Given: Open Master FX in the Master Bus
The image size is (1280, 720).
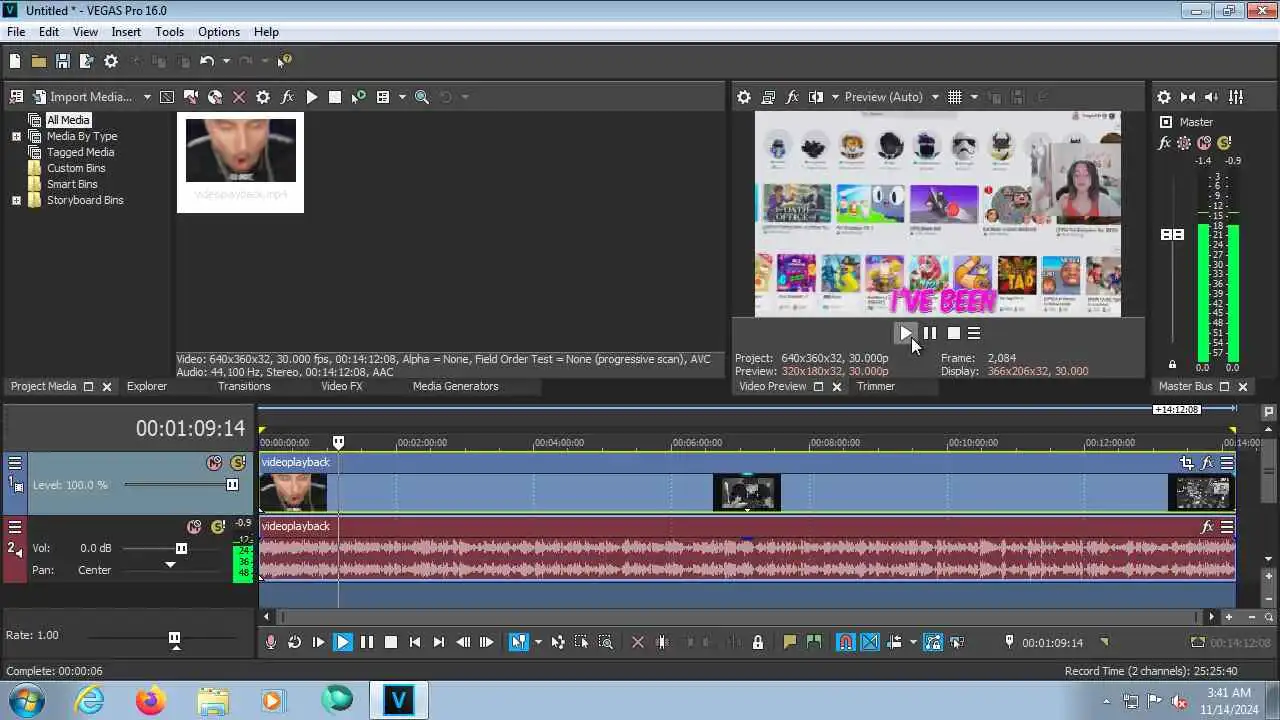Looking at the screenshot, I should 1164,143.
